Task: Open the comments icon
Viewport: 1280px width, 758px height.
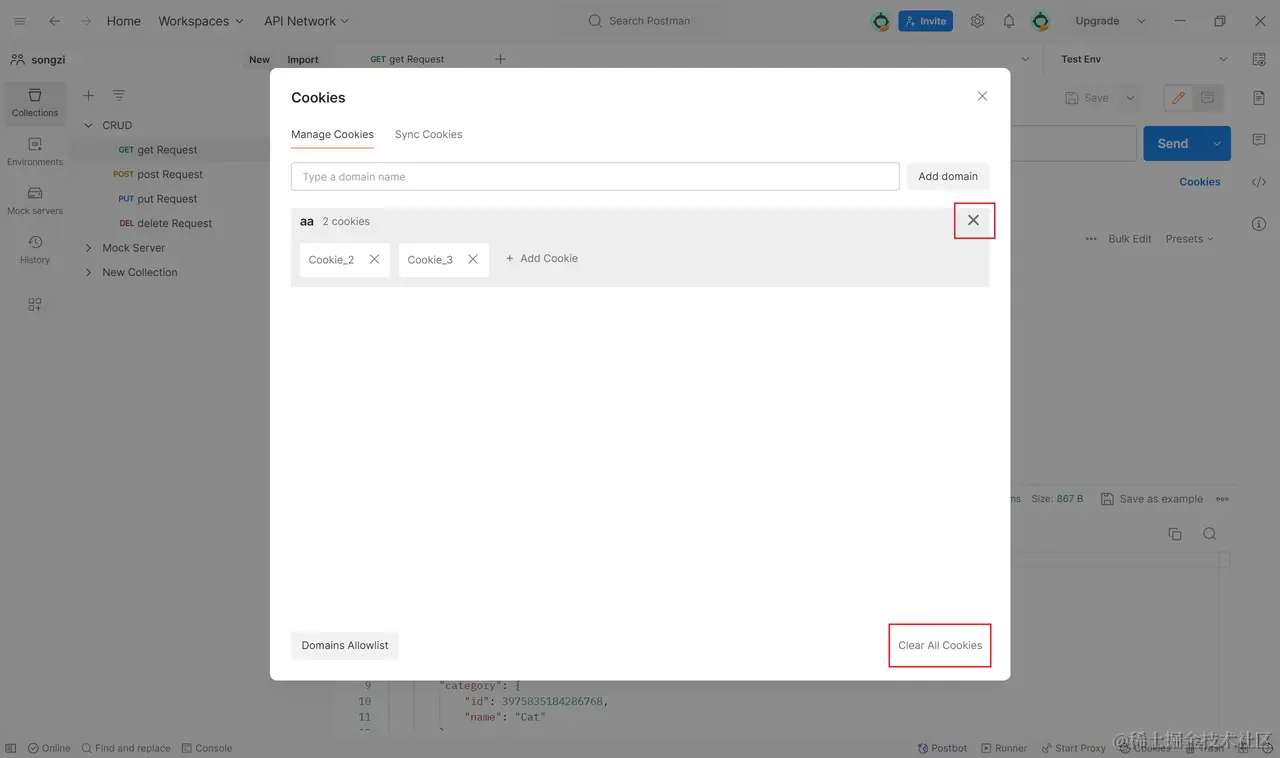Action: pyautogui.click(x=1208, y=98)
